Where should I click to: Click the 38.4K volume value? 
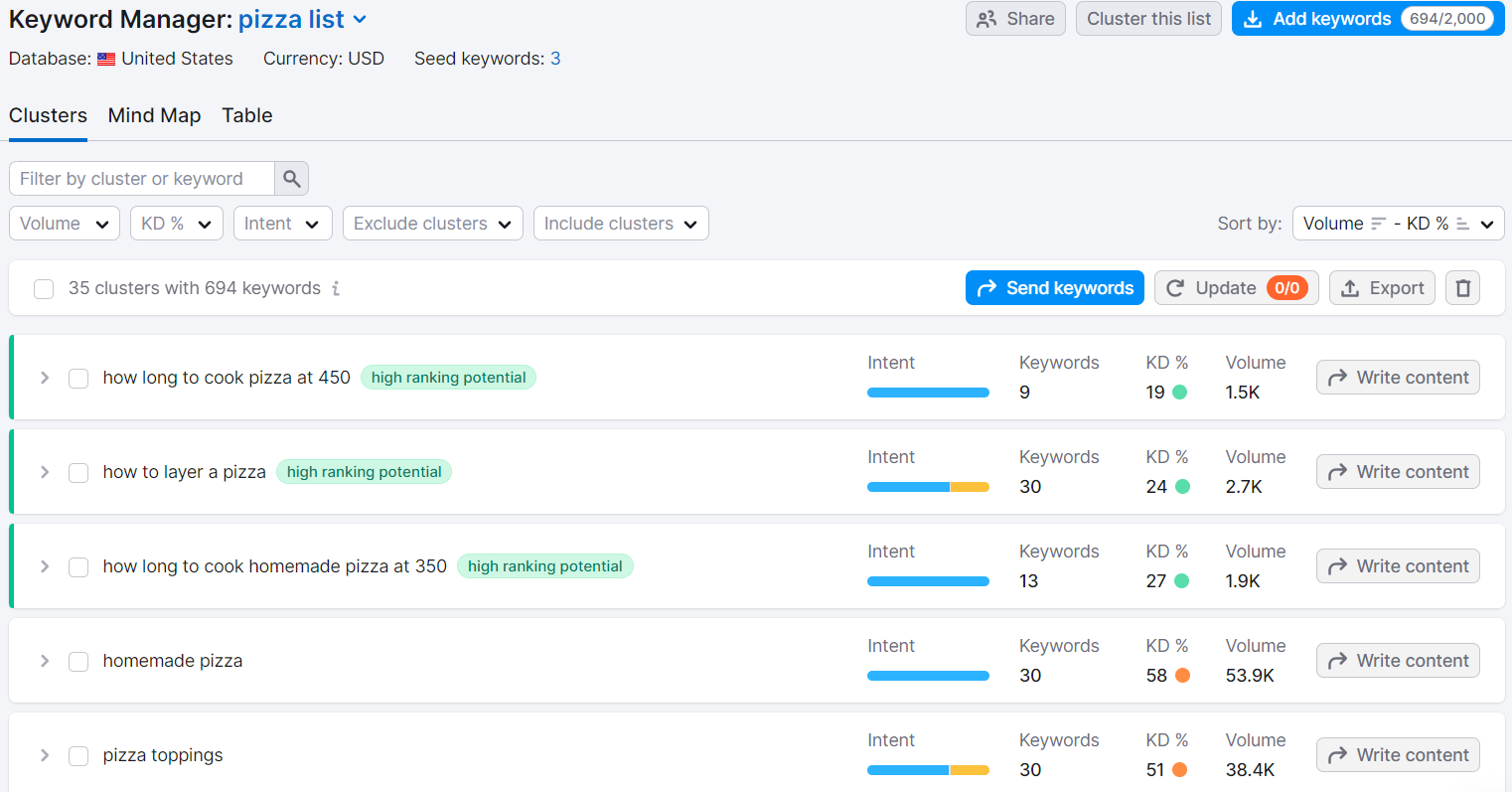(x=1250, y=770)
